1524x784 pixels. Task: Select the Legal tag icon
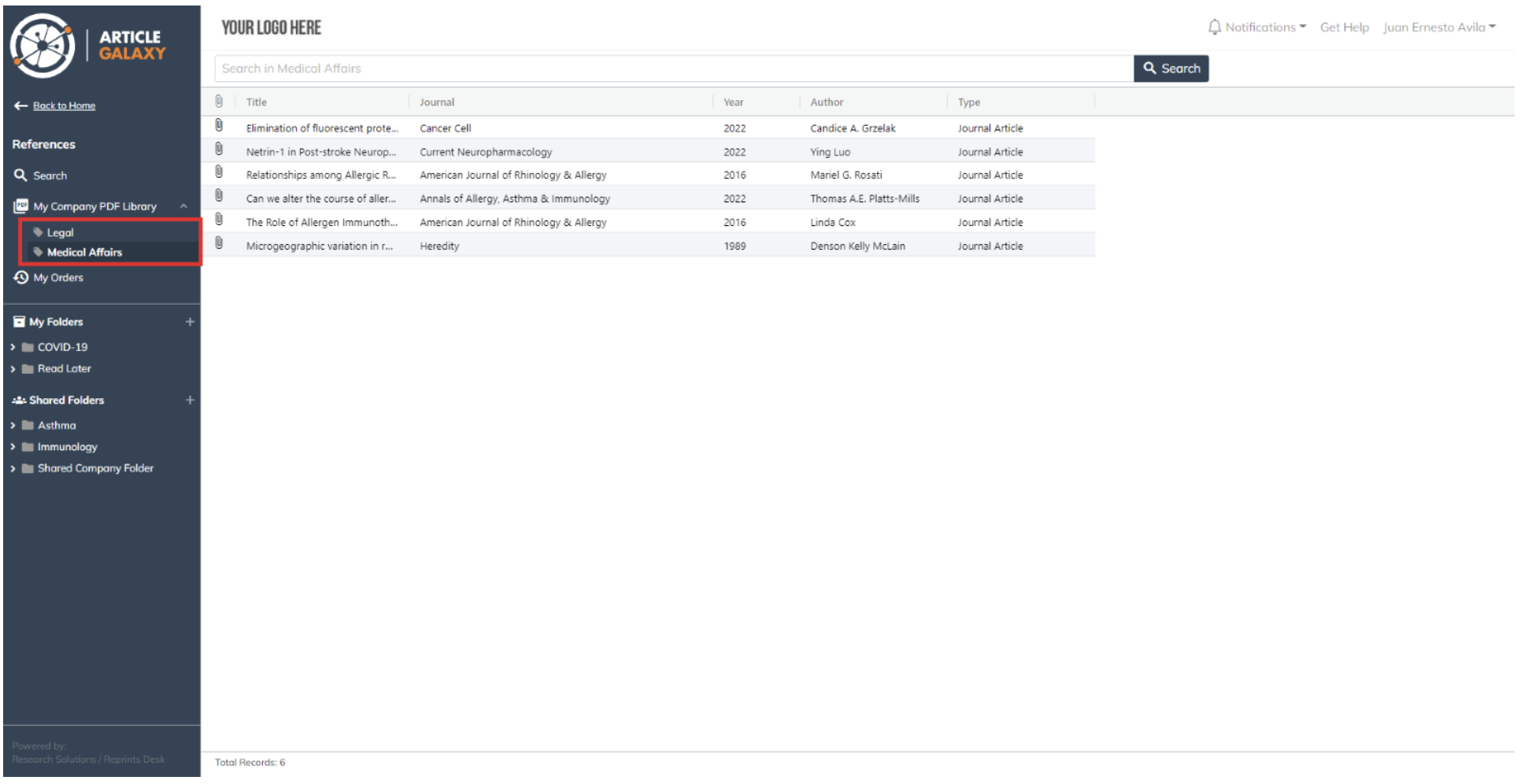pyautogui.click(x=39, y=232)
